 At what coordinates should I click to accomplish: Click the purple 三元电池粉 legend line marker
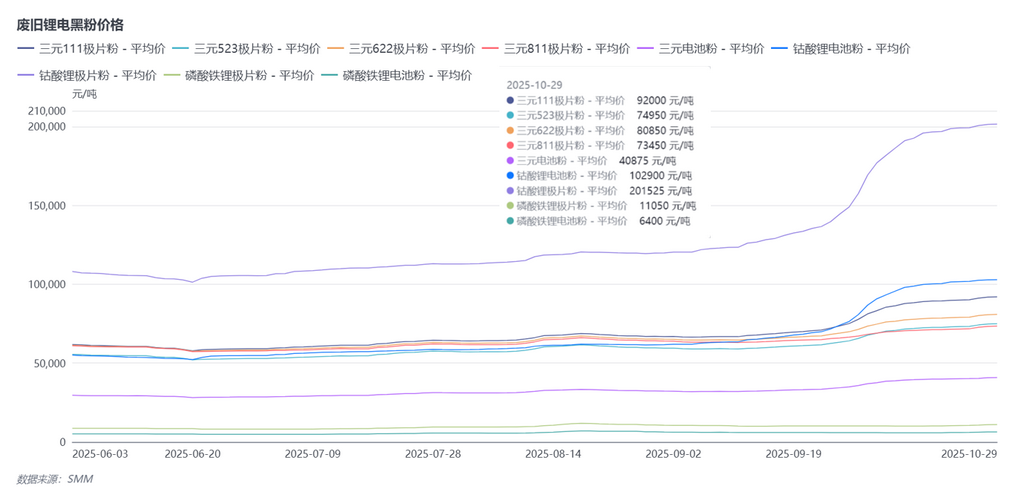point(647,47)
